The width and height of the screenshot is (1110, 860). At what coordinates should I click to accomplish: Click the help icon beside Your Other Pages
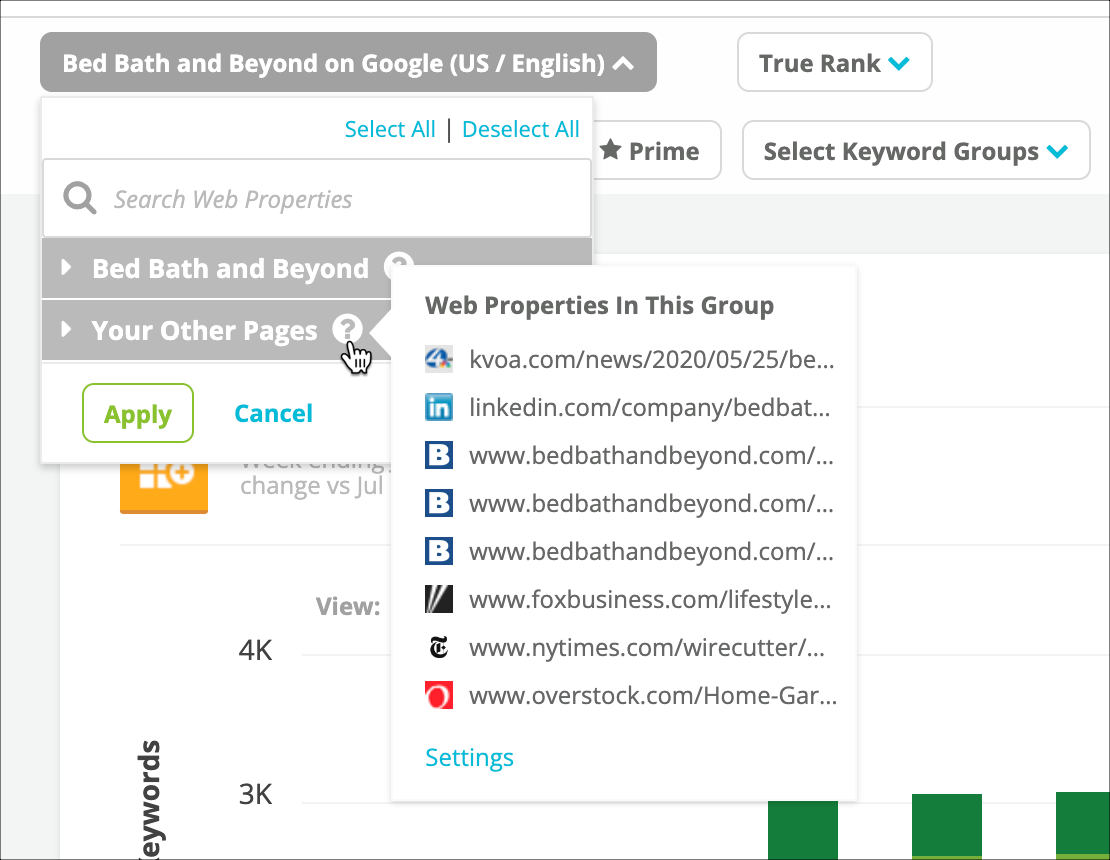(346, 329)
